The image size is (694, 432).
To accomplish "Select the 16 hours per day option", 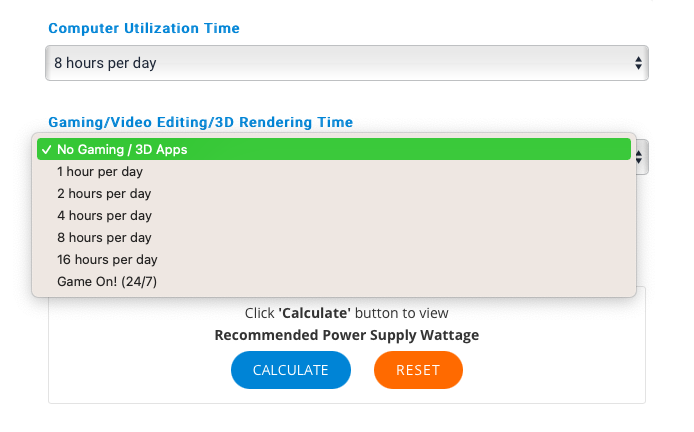I will (108, 260).
